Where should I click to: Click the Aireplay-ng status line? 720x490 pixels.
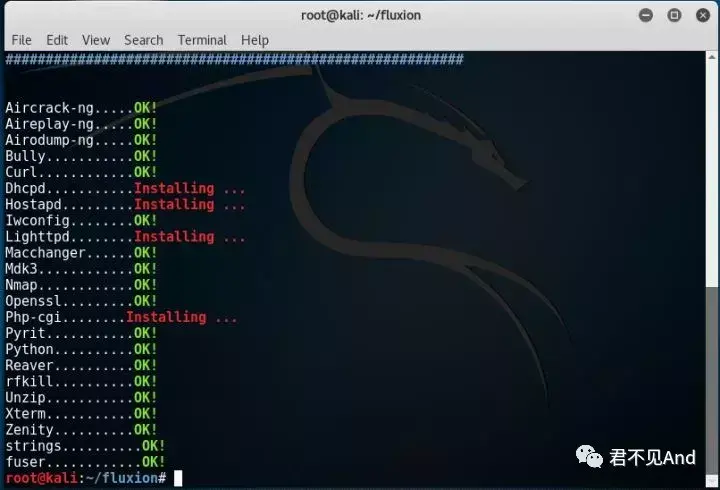click(x=81, y=124)
